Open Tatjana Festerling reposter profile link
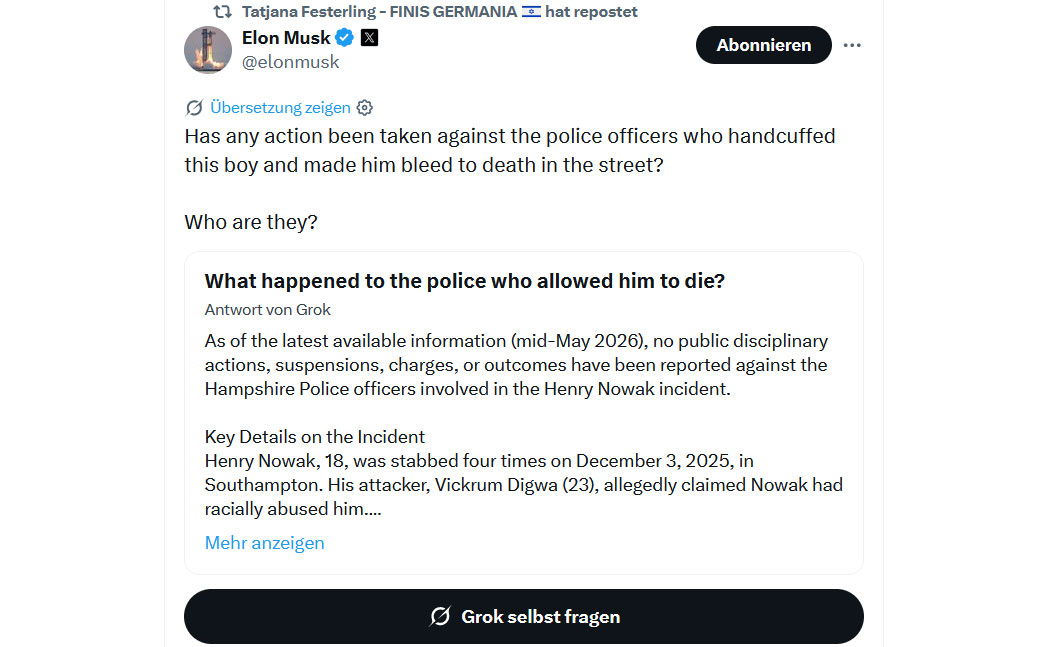1050x647 pixels. [x=379, y=11]
